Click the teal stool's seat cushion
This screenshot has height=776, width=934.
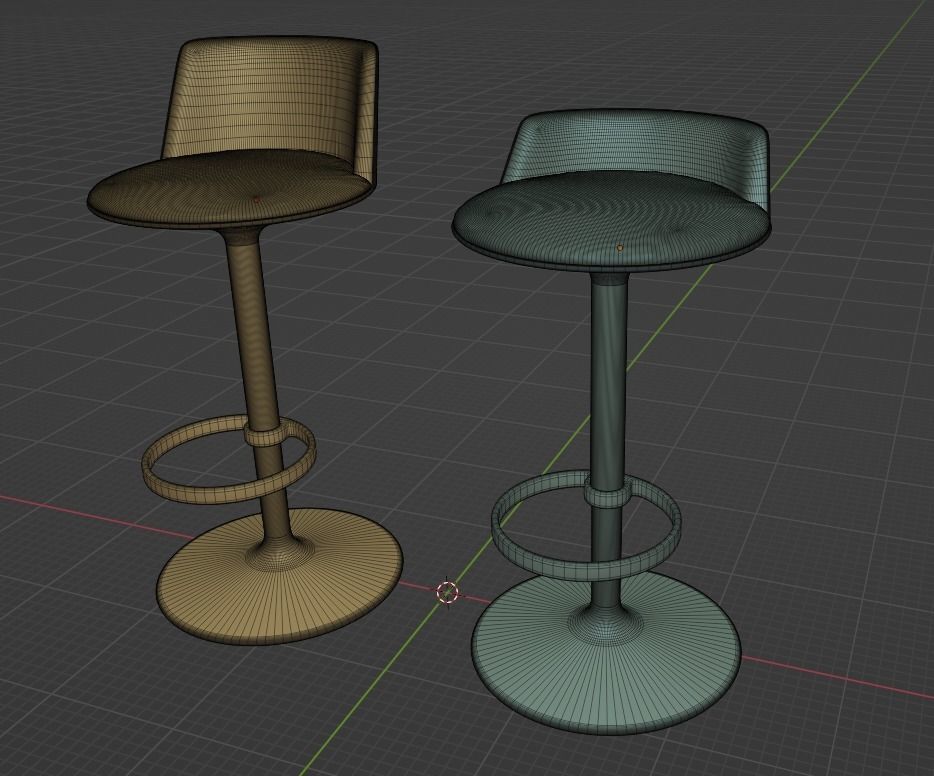pyautogui.click(x=611, y=220)
